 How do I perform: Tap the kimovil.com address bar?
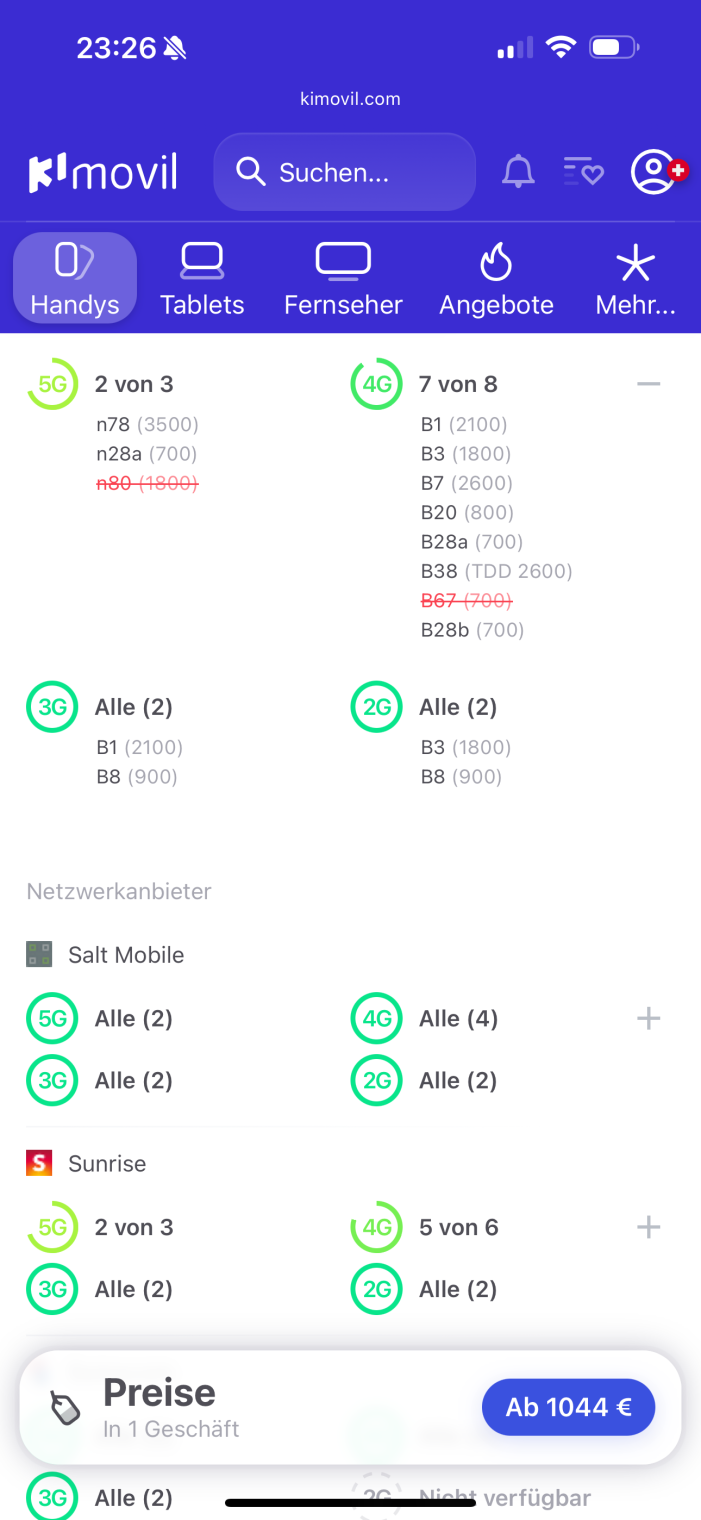350,99
